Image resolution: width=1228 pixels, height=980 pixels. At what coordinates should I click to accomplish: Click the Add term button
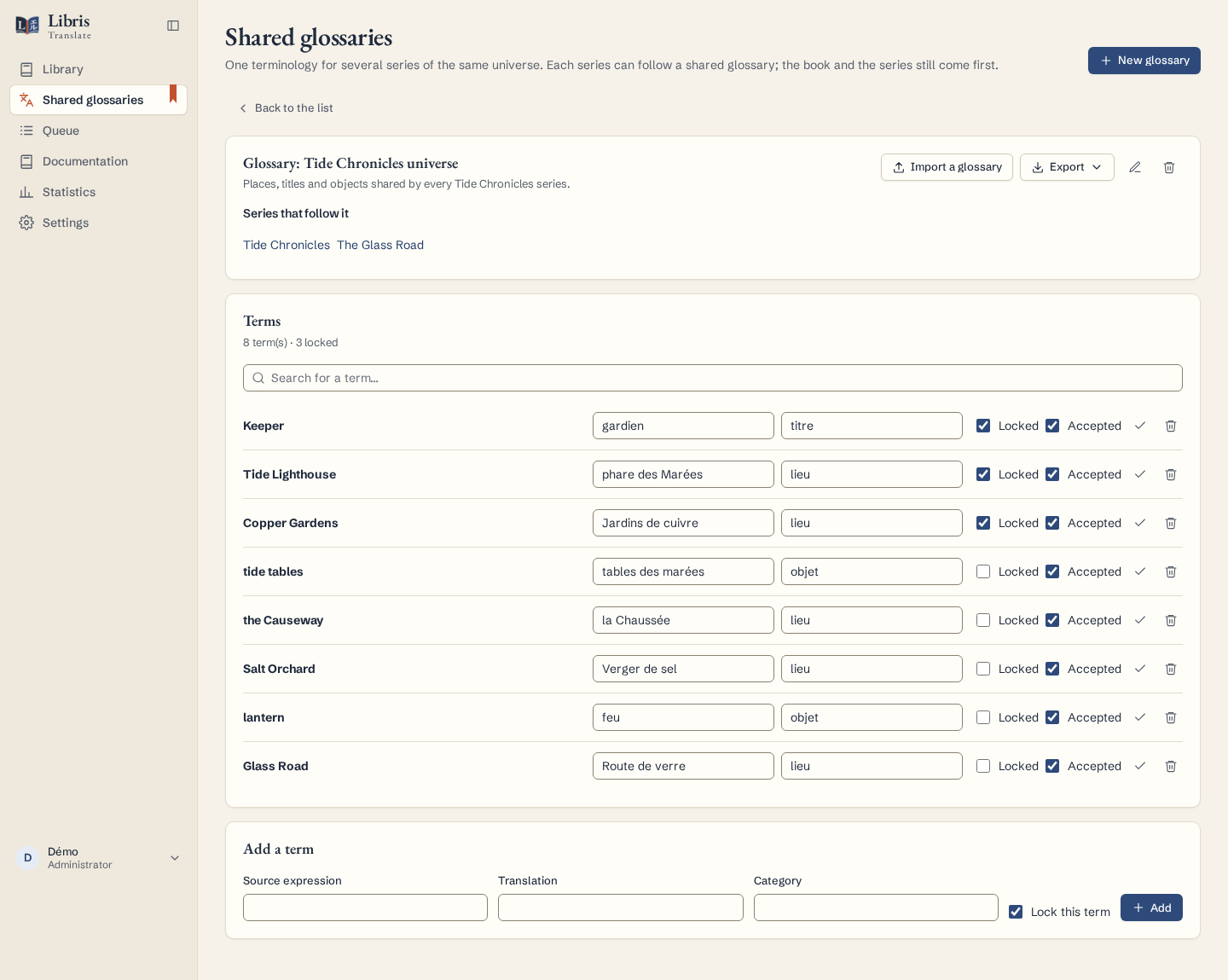1151,908
